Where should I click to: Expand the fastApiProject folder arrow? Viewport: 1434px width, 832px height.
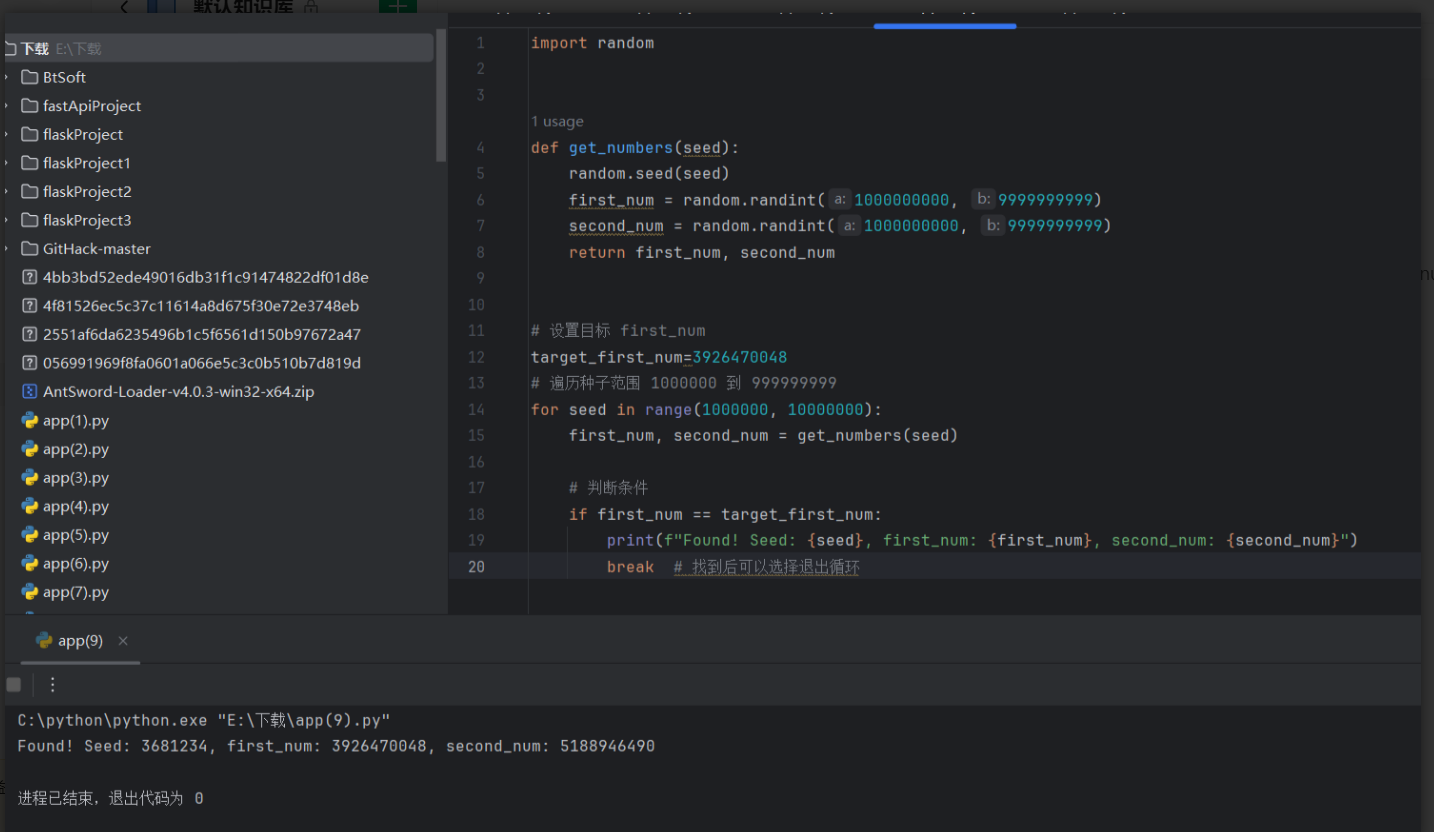7,106
